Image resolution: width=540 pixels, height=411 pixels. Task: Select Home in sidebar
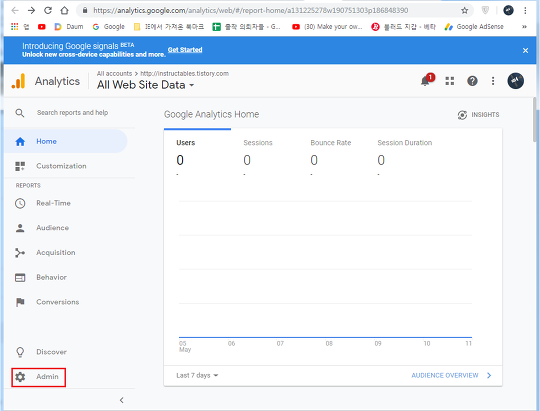click(x=65, y=141)
